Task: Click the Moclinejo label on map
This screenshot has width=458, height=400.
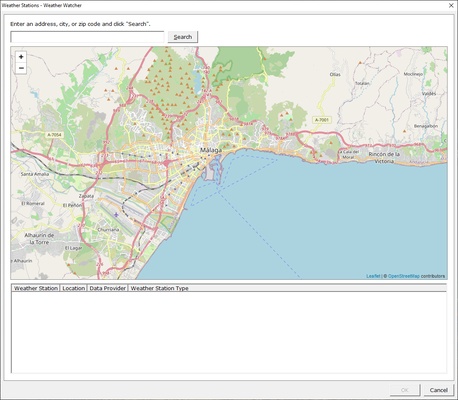Action: click(413, 74)
